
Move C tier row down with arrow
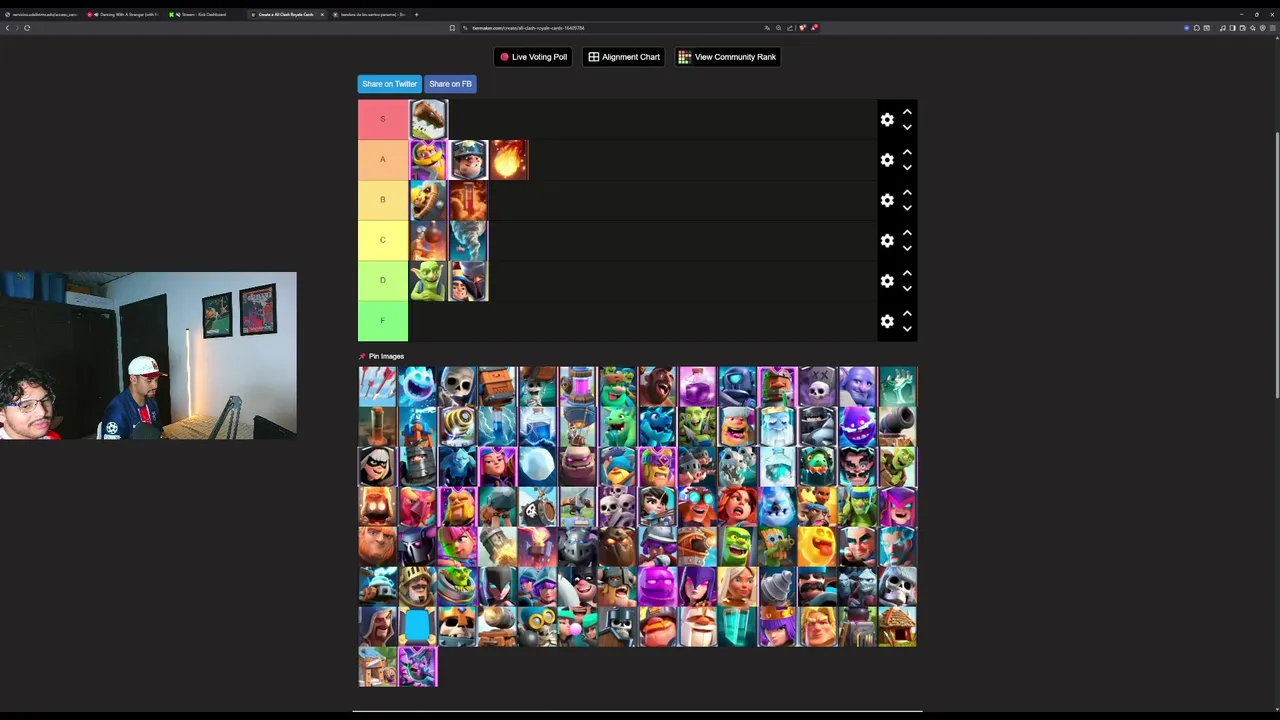907,248
